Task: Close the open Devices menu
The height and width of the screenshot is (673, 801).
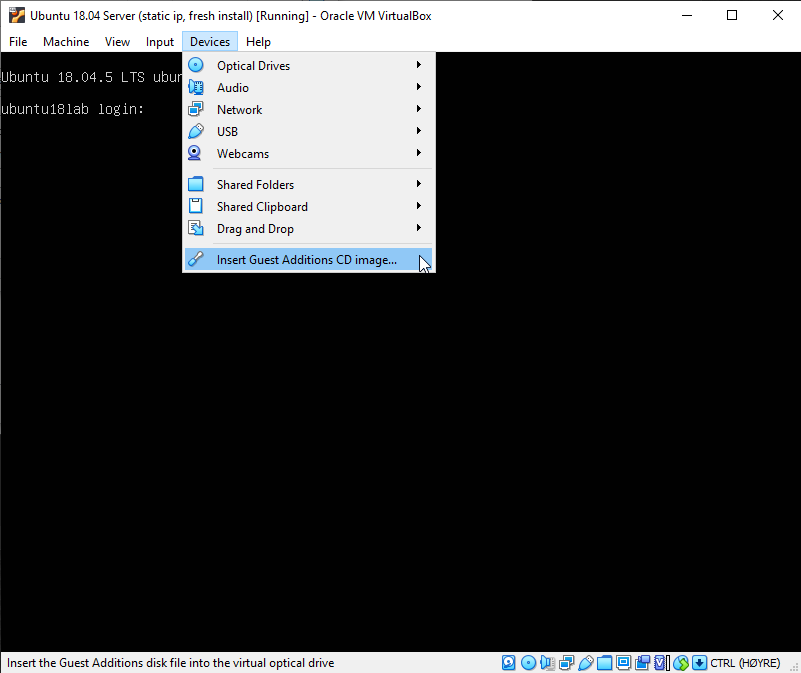Action: point(210,42)
